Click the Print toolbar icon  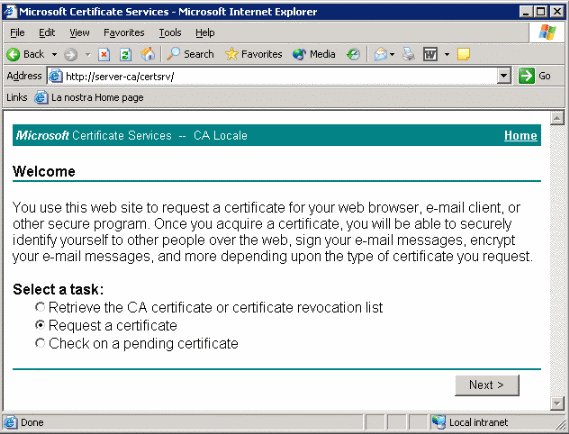(408, 54)
